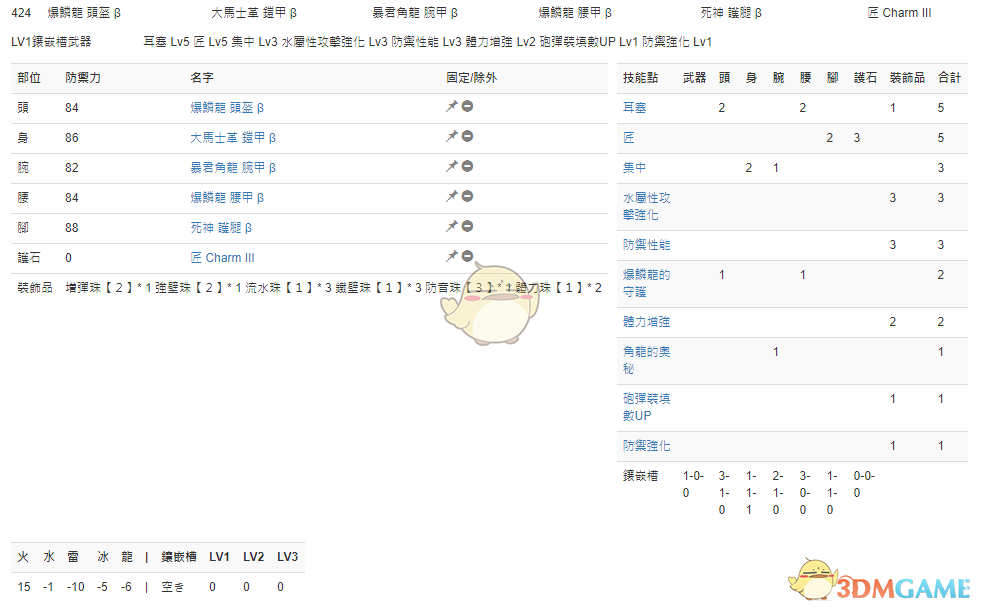Pin the 大馬士革 鎧甲 β body armor
This screenshot has width=981, height=607.
pos(452,137)
